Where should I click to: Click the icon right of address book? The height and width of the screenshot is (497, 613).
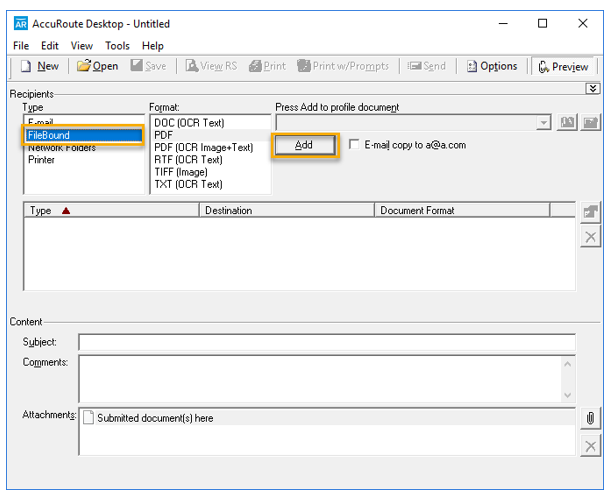[x=590, y=123]
